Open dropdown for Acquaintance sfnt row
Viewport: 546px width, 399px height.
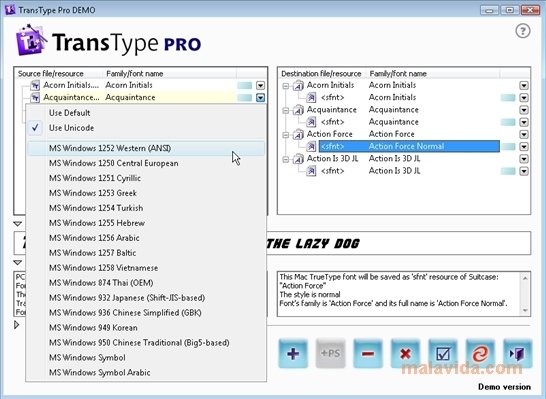[x=524, y=122]
